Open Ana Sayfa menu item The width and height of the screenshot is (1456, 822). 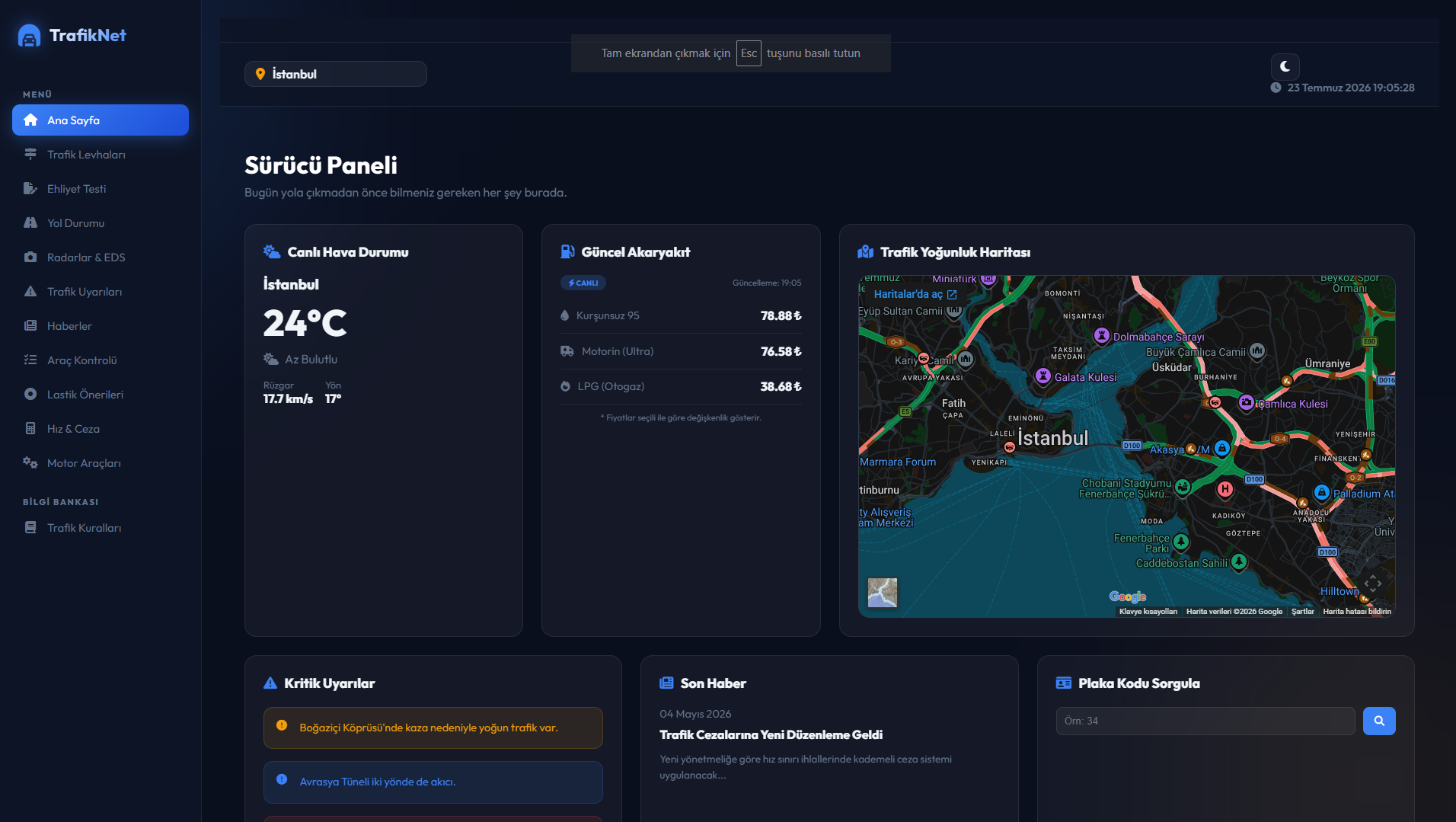coord(101,120)
